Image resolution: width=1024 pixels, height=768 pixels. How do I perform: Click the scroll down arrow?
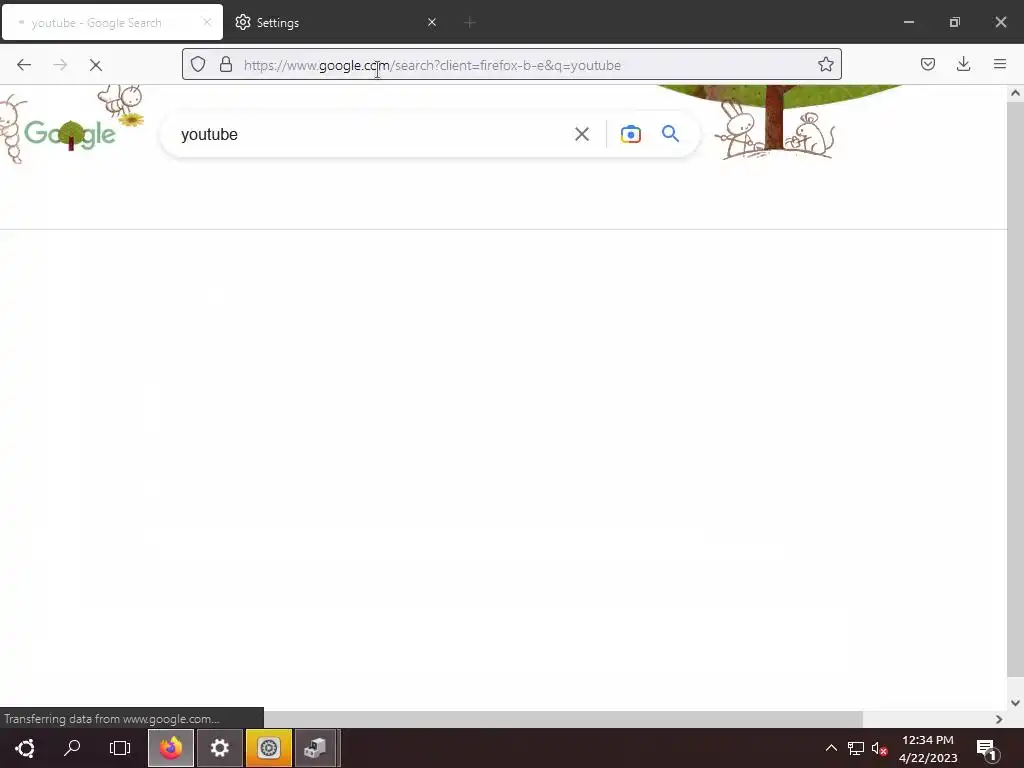click(x=1015, y=703)
